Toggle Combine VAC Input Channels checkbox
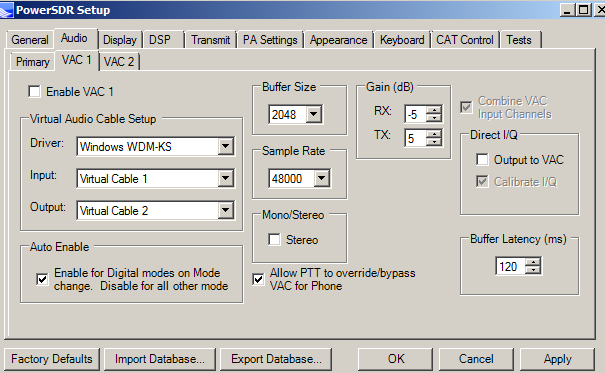 [466, 107]
